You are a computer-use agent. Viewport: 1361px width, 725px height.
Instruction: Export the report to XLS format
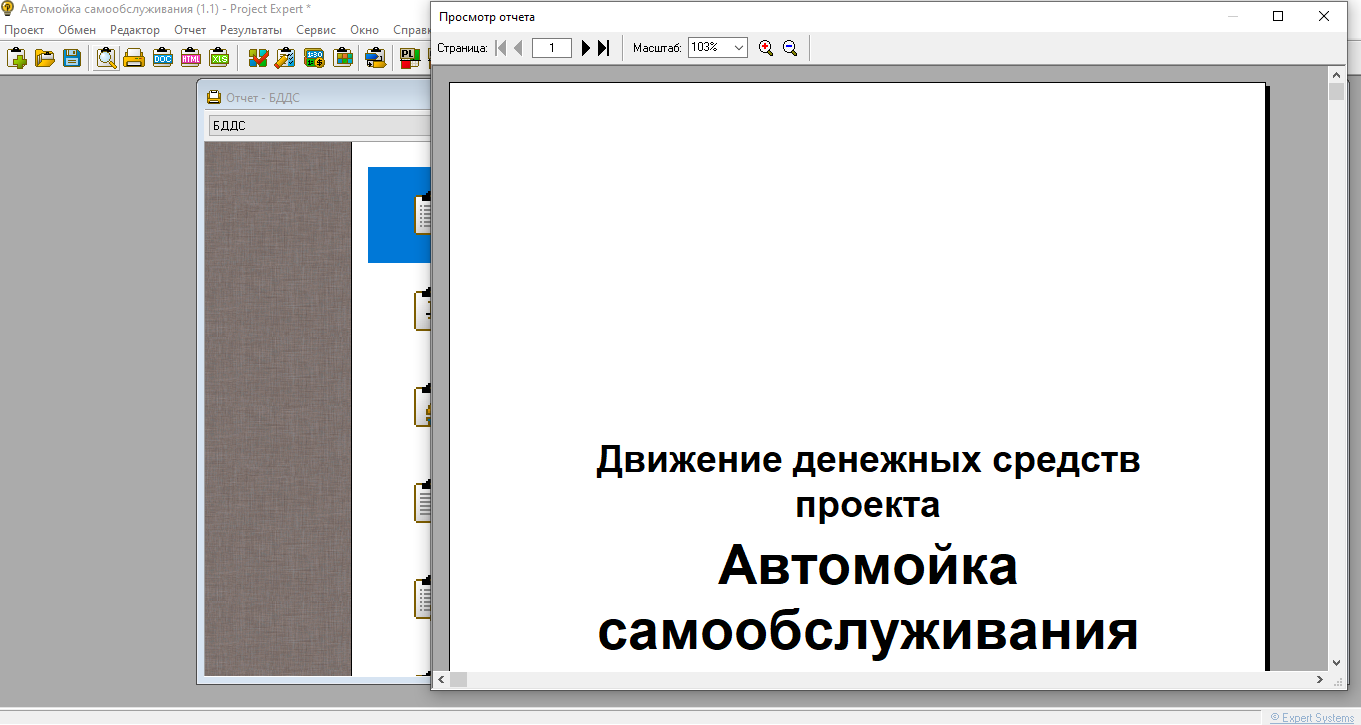point(219,58)
